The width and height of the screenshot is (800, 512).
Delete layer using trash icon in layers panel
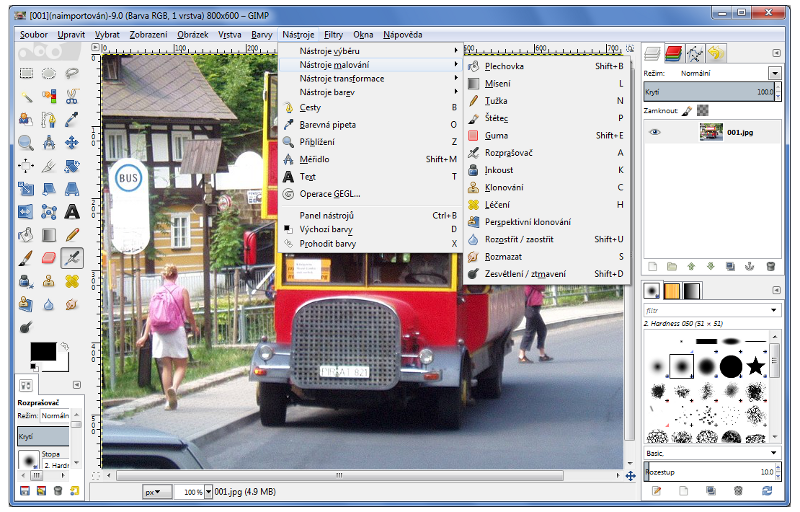pos(770,266)
